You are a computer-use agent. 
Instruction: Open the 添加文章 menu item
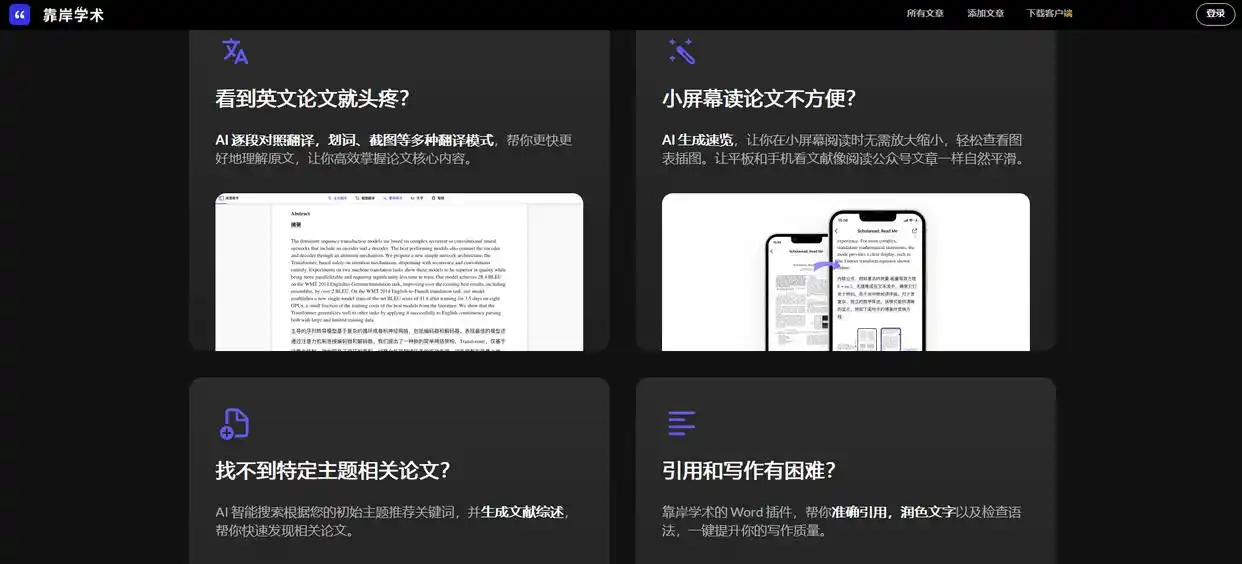click(x=985, y=14)
